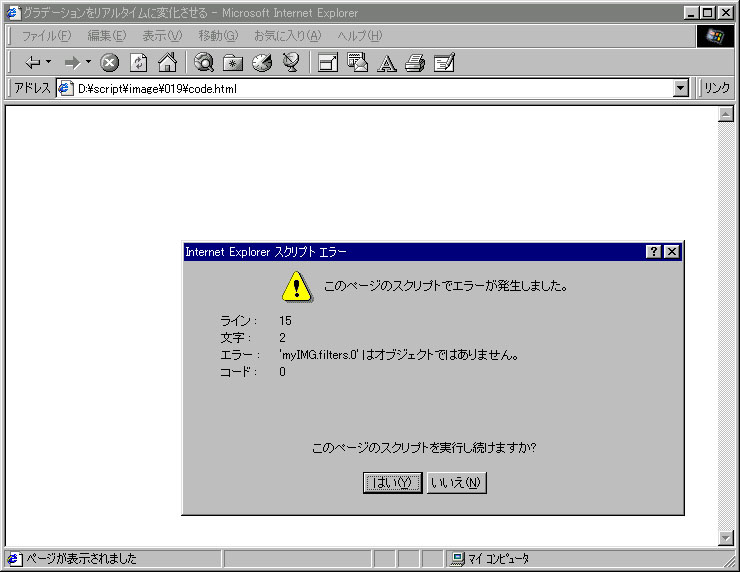Open the お気に入り(A) menu

[287, 36]
